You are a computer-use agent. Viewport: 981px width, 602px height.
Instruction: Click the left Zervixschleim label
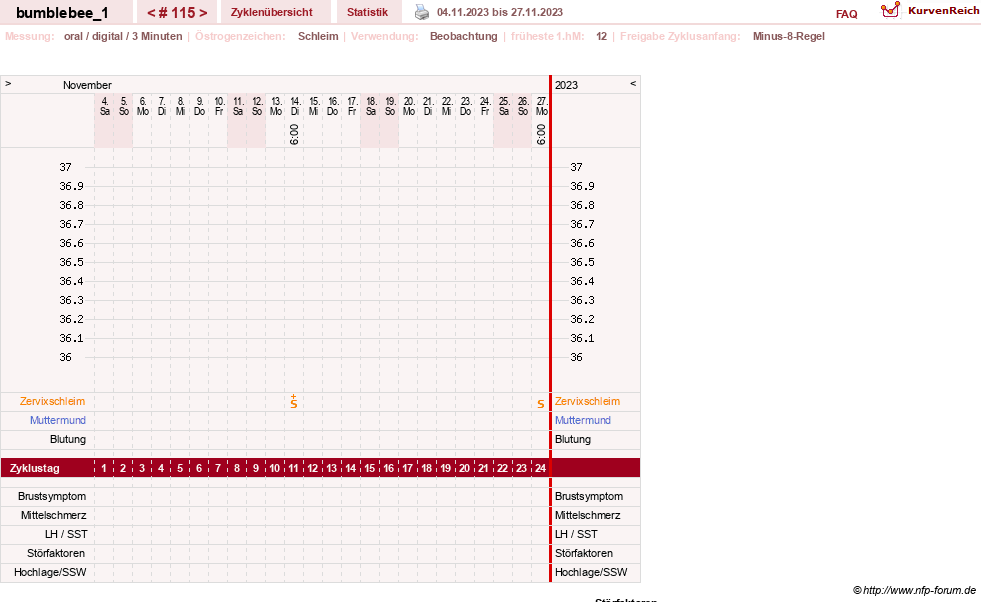[52, 402]
